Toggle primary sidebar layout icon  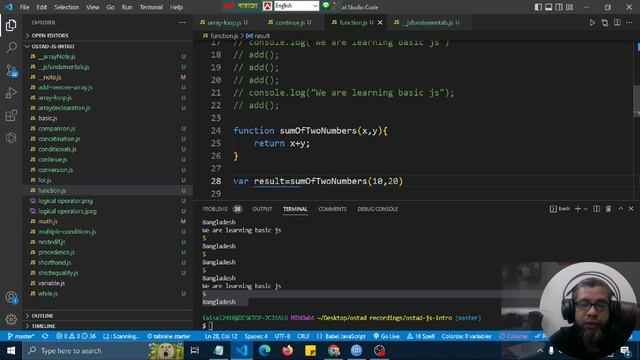(538, 7)
